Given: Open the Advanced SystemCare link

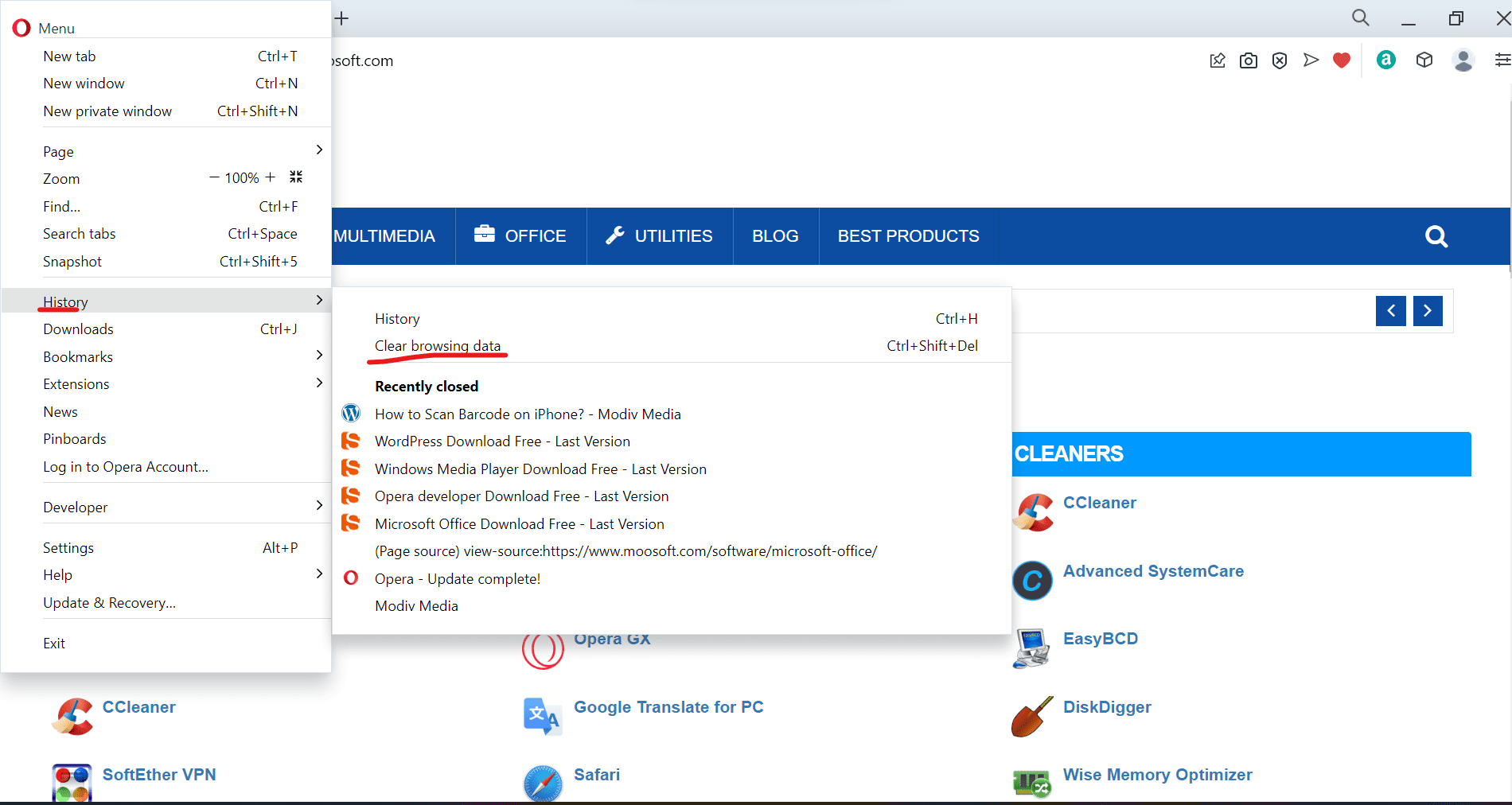Looking at the screenshot, I should (1153, 571).
